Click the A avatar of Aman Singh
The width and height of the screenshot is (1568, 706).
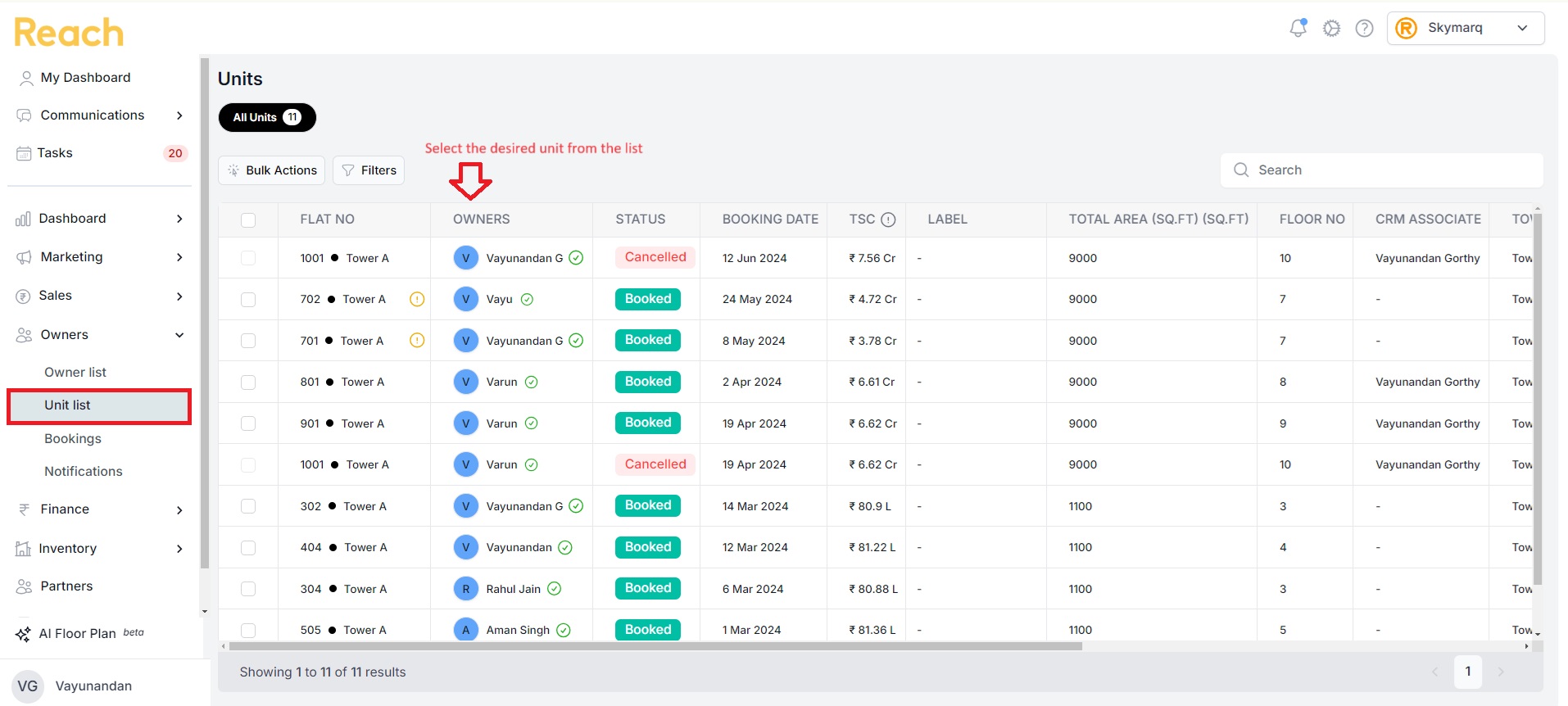(x=466, y=630)
